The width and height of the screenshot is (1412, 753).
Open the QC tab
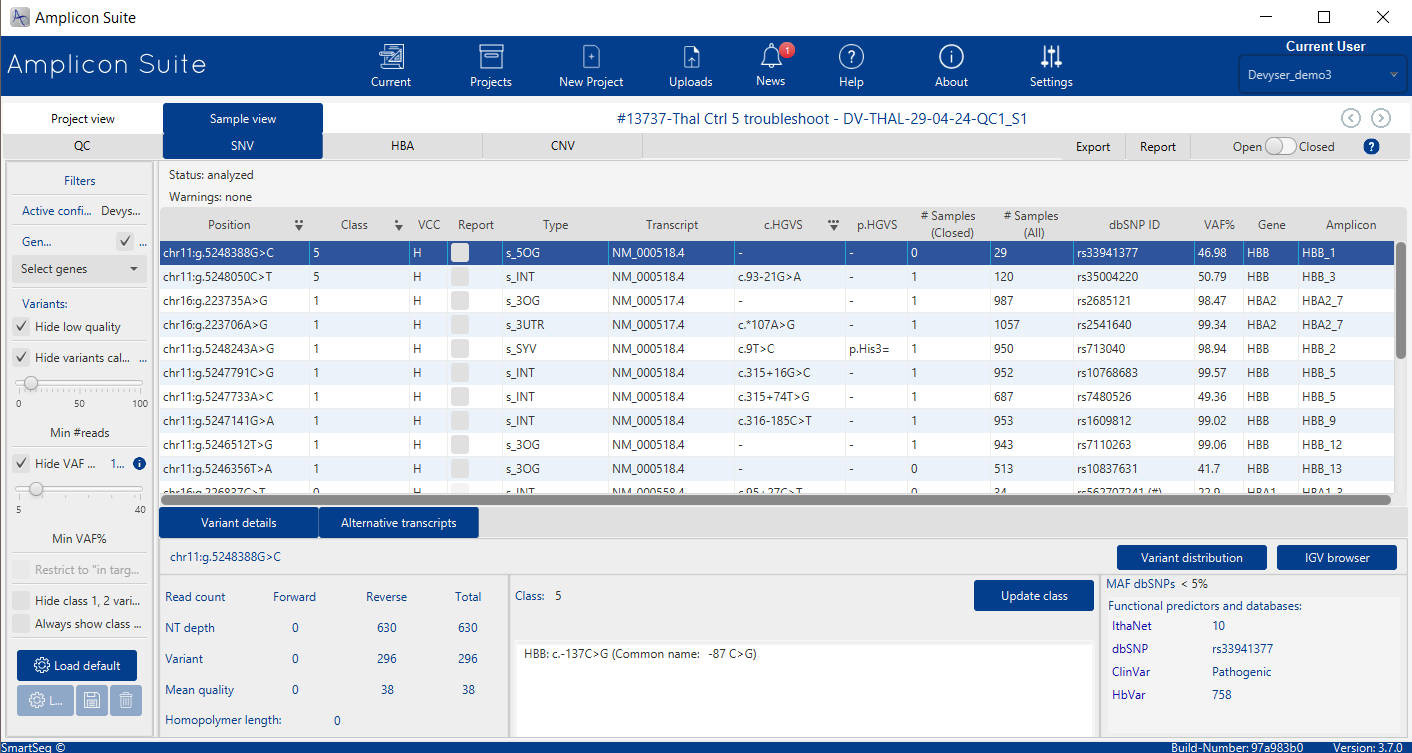point(82,146)
